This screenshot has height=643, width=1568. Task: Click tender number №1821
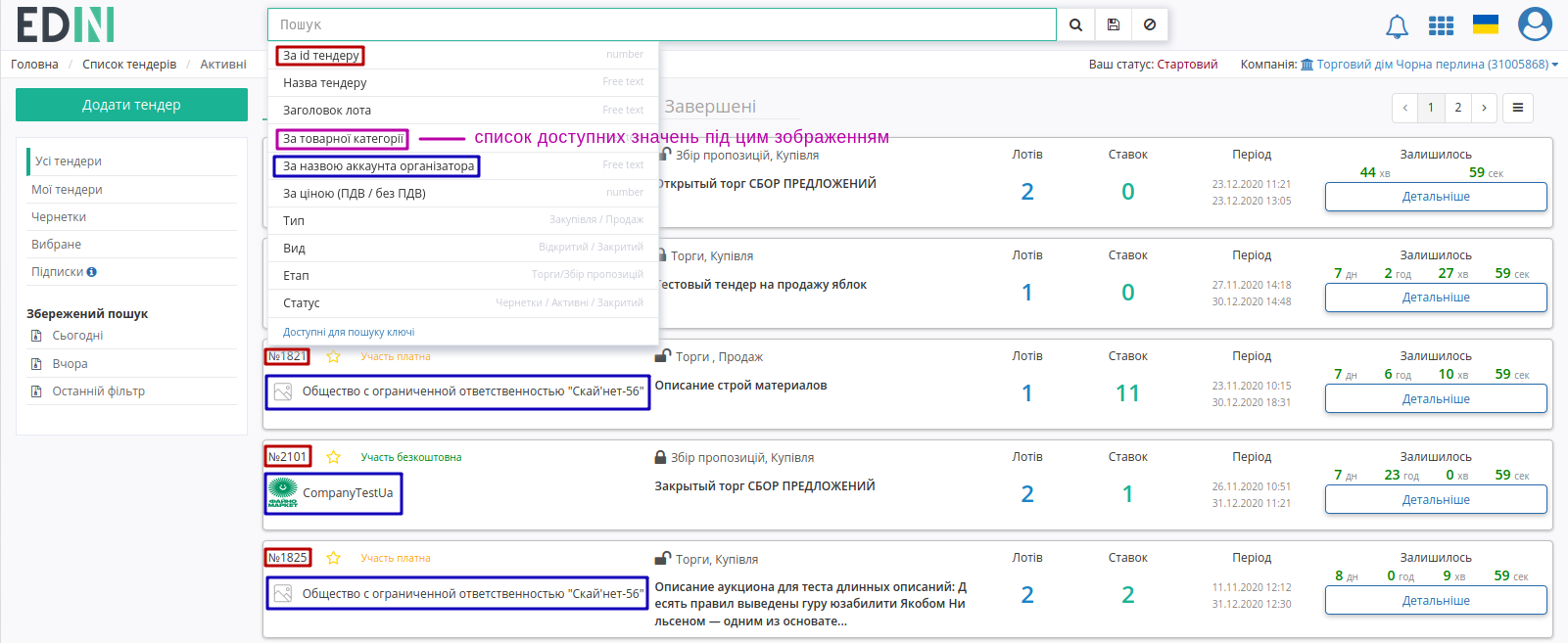point(288,356)
